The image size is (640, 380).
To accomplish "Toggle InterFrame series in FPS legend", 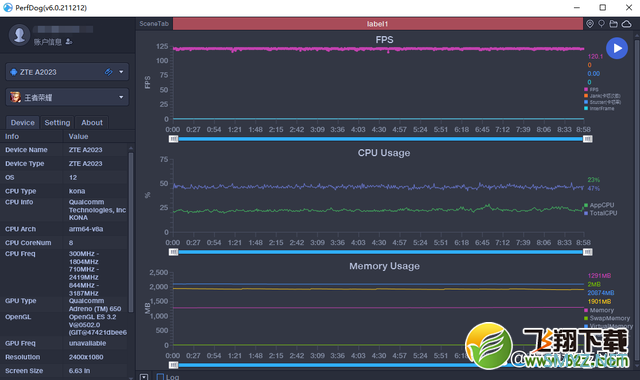I will click(x=599, y=109).
